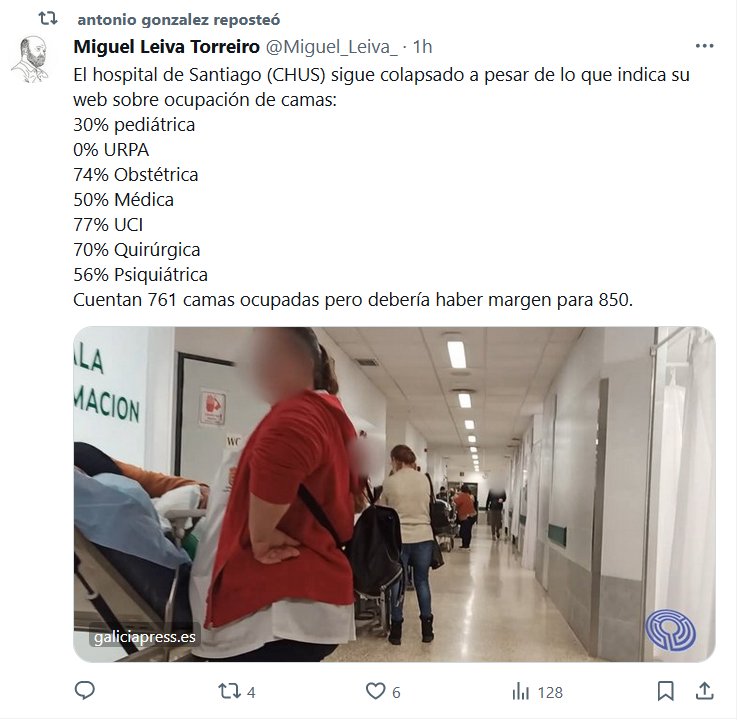Click the share upload icon
The image size is (740, 720).
pos(704,692)
